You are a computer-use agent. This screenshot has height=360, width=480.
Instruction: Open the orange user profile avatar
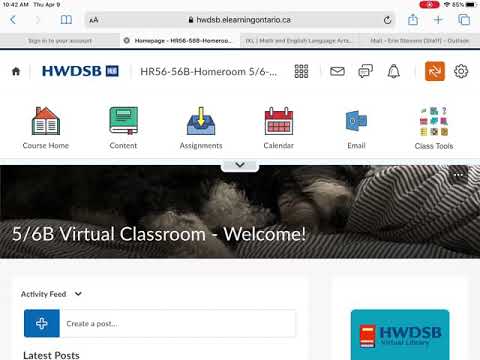pos(435,71)
